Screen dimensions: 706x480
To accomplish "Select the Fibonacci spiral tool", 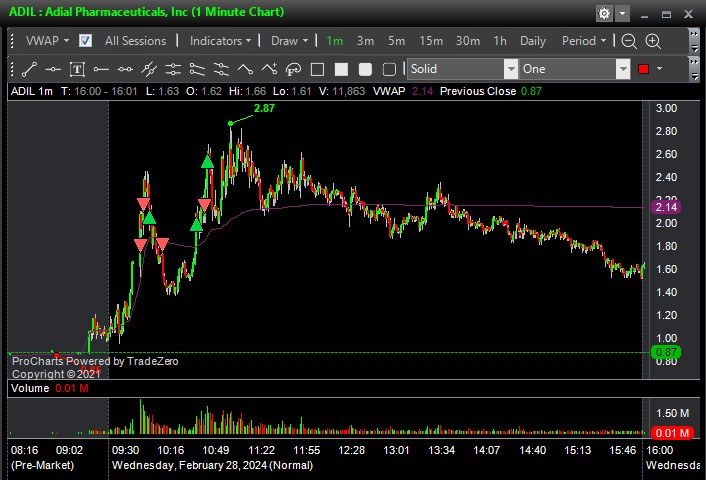I will (293, 69).
